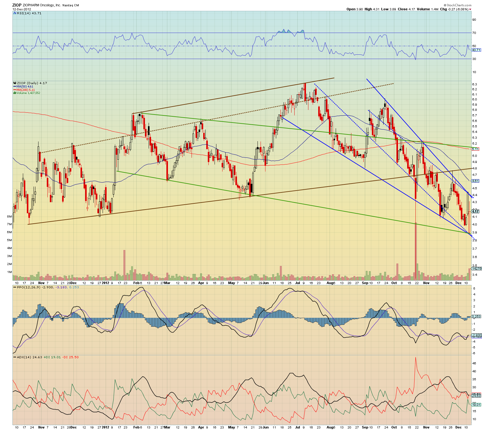Click the July price peak candlestick
The width and height of the screenshot is (492, 432).
305,92
